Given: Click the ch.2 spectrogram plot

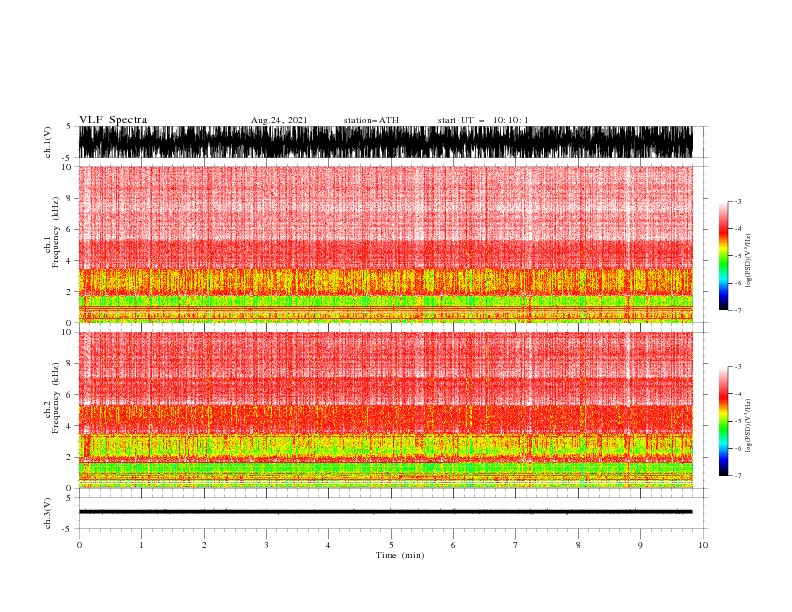Looking at the screenshot, I should coord(386,410).
